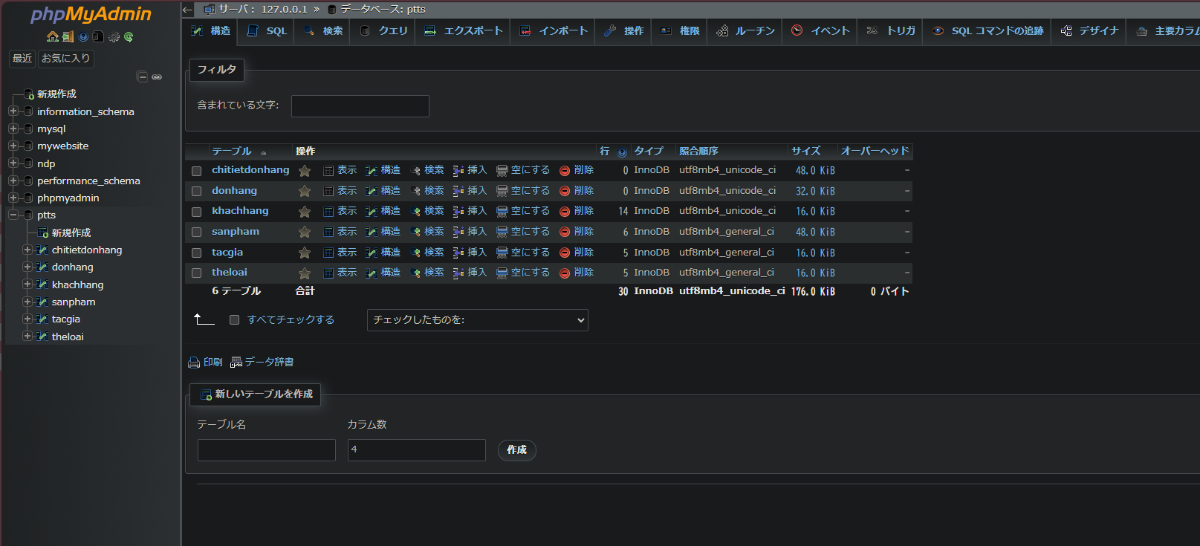Click the テーブル名 input field
Viewport: 1200px width, 546px height.
point(266,450)
